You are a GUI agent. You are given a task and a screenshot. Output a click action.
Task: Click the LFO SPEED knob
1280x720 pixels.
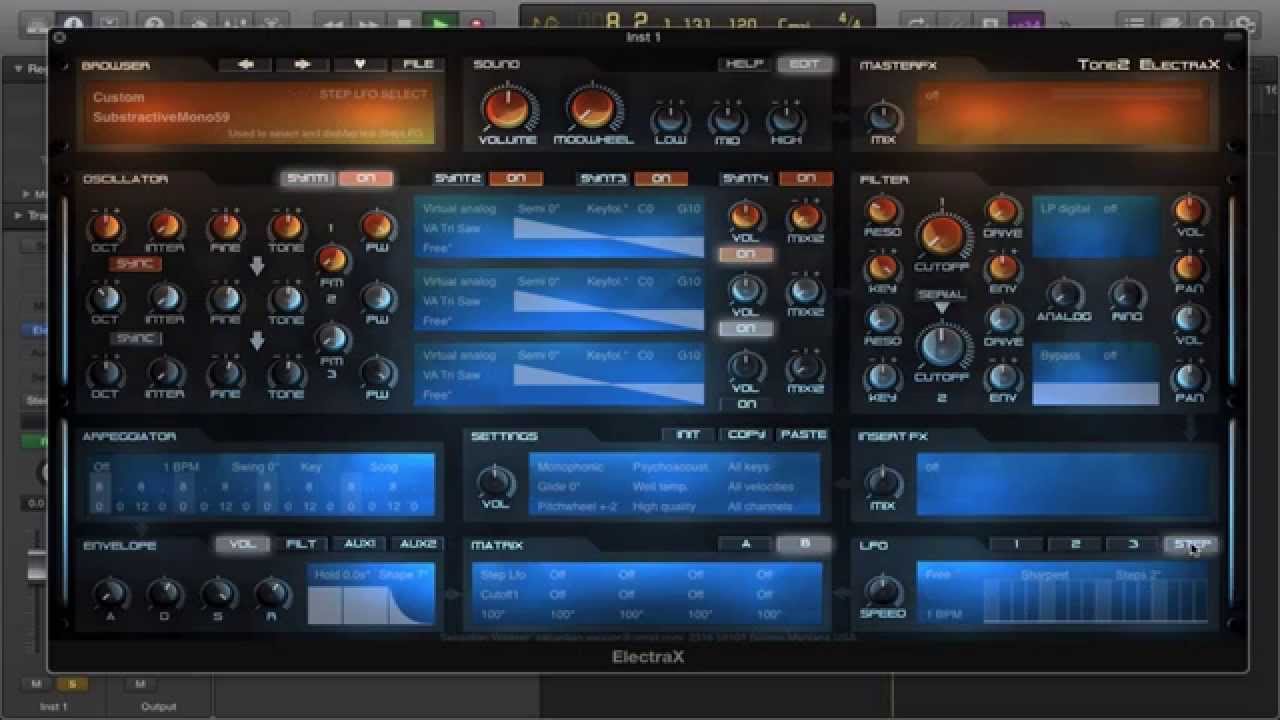point(883,591)
